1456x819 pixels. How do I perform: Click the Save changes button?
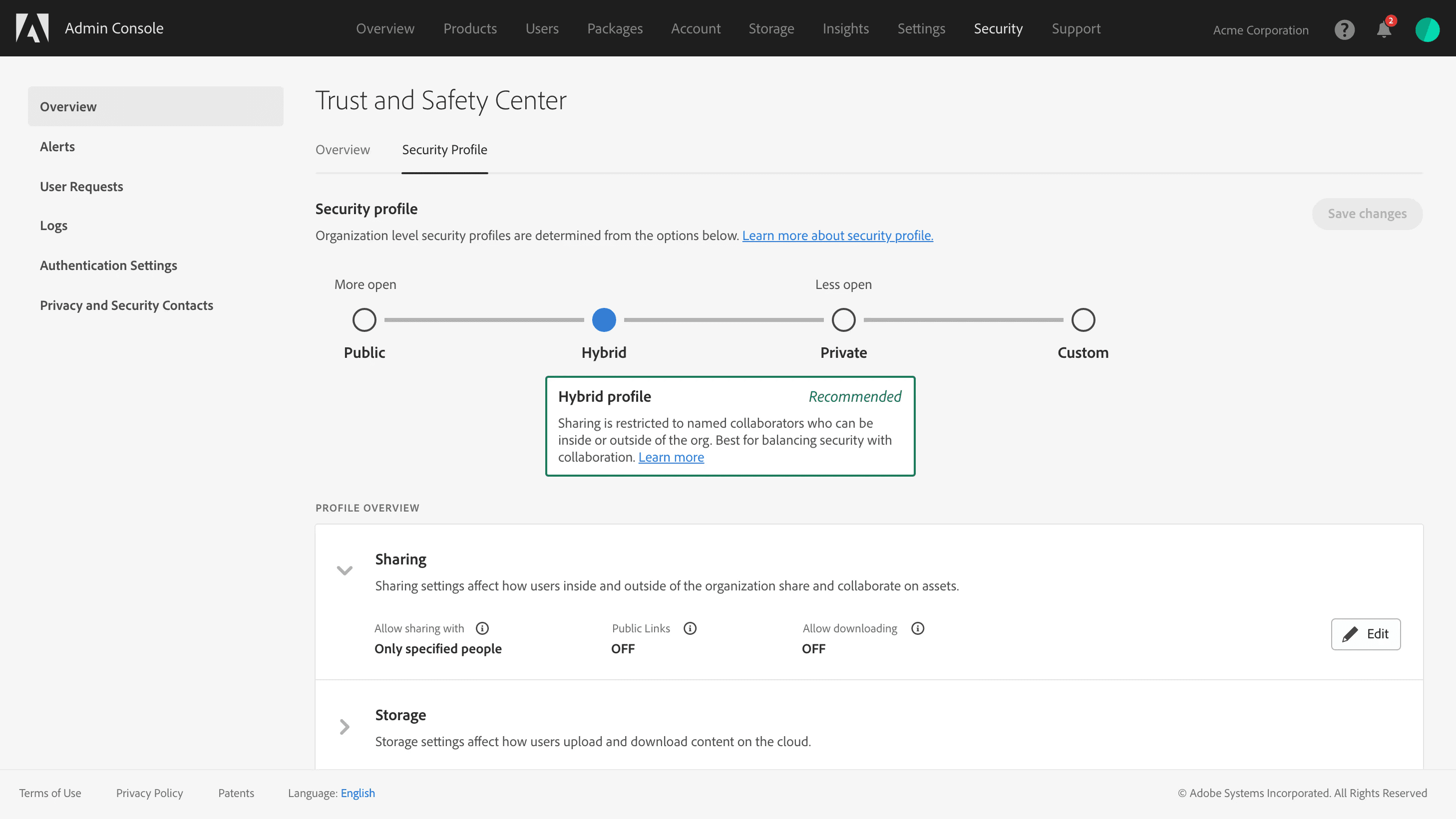click(1367, 214)
